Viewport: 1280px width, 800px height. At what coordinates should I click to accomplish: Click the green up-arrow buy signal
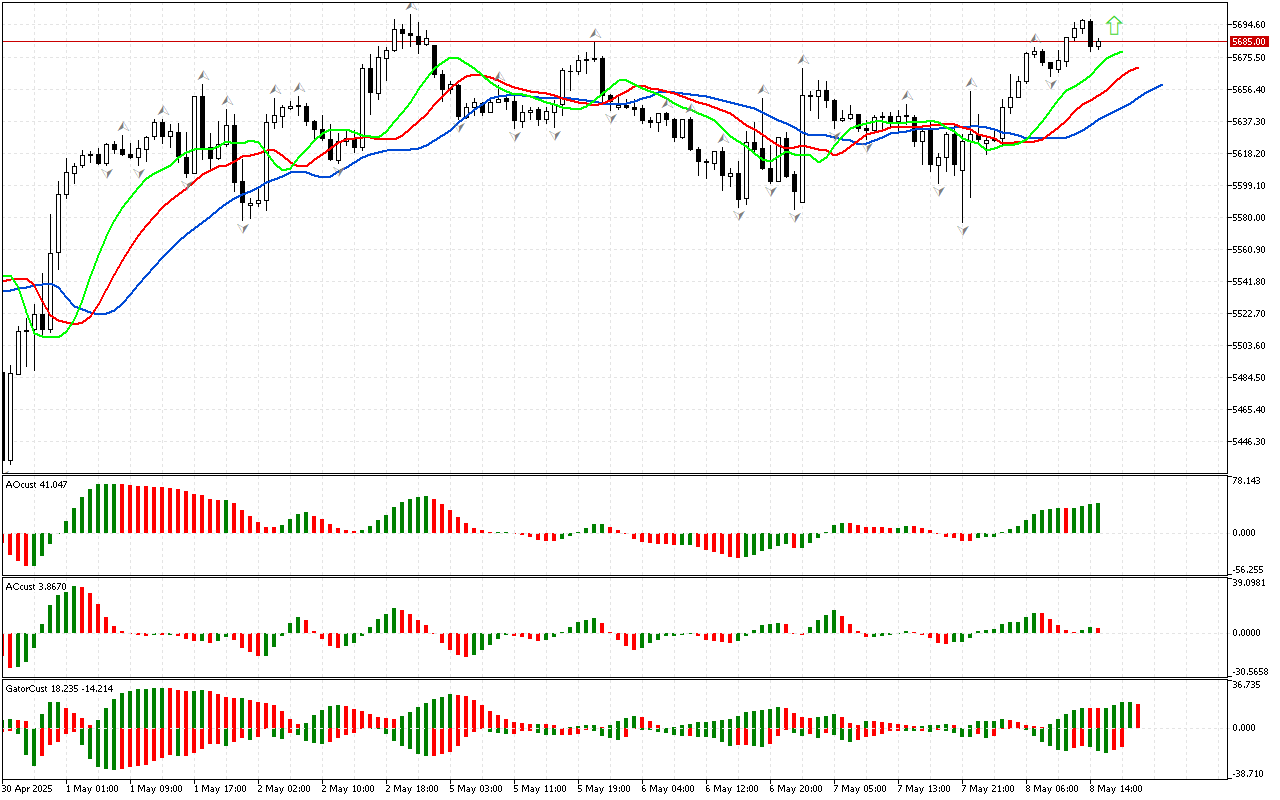pos(1114,26)
